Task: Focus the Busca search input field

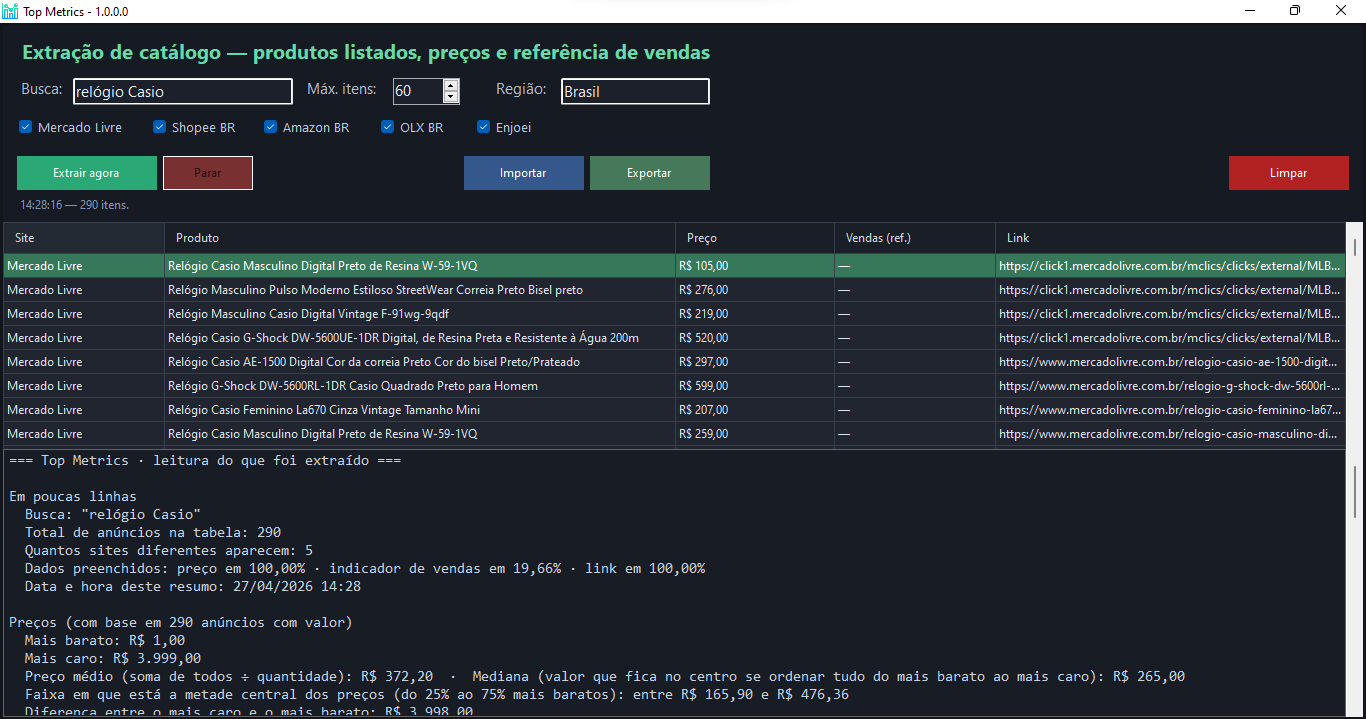Action: coord(182,91)
